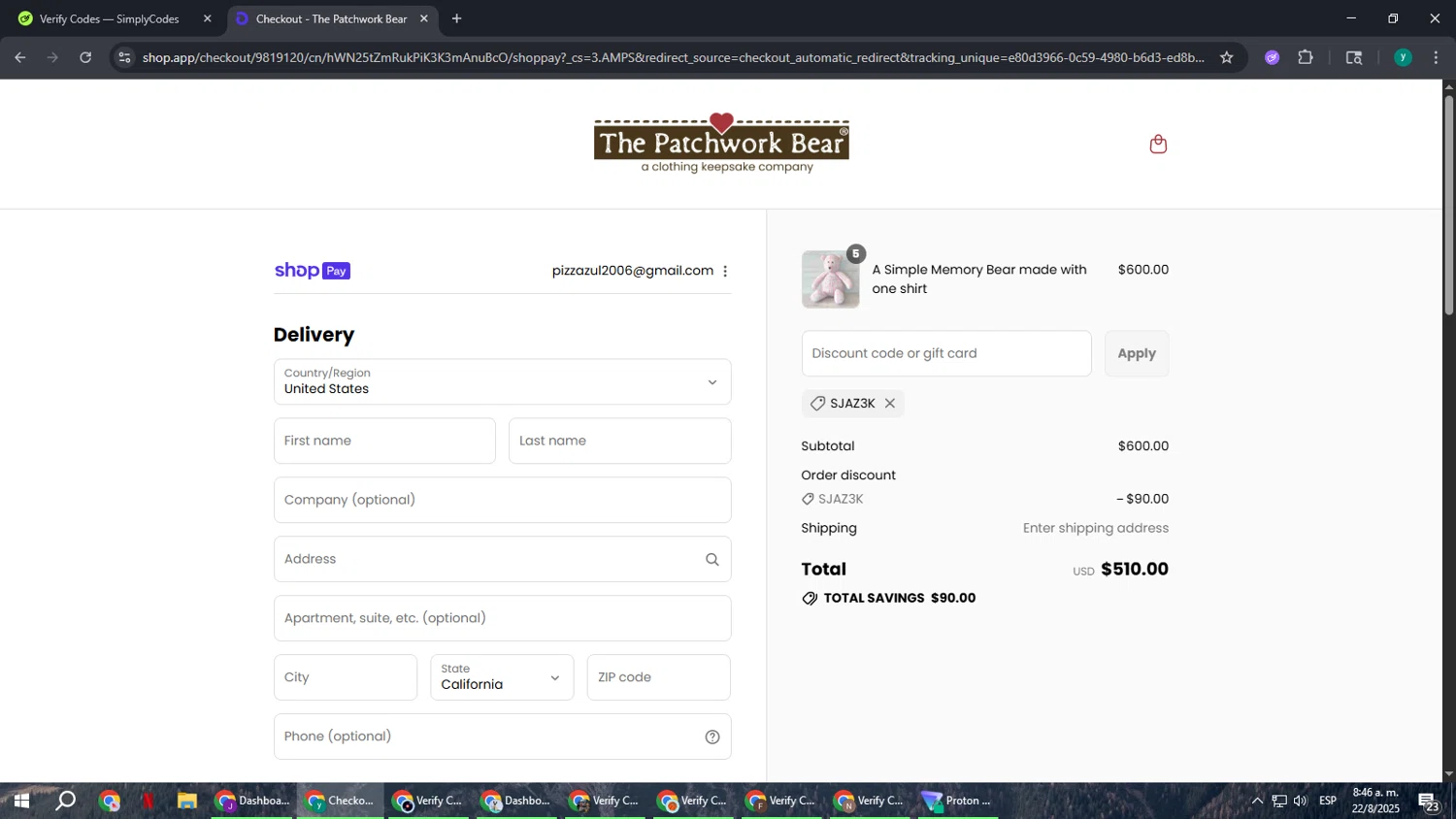Click the Apartment, suite, etc. field

point(502,618)
